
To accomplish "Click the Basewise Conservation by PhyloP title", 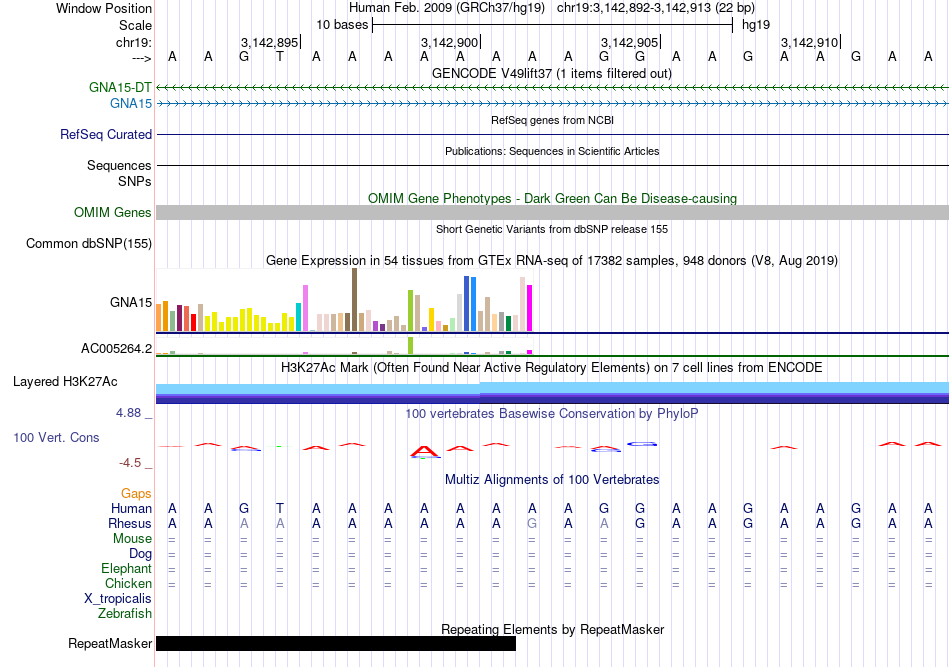I will pos(552,414).
